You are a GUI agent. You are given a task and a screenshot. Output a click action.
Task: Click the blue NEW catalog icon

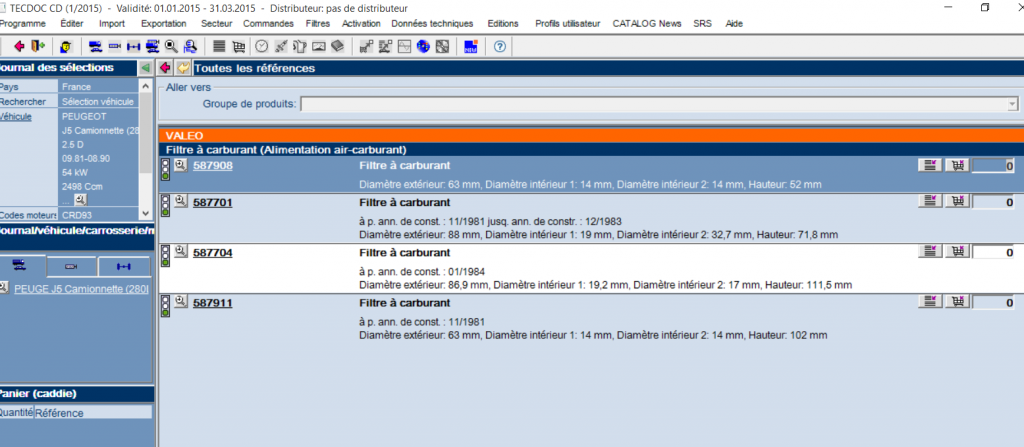tap(470, 46)
